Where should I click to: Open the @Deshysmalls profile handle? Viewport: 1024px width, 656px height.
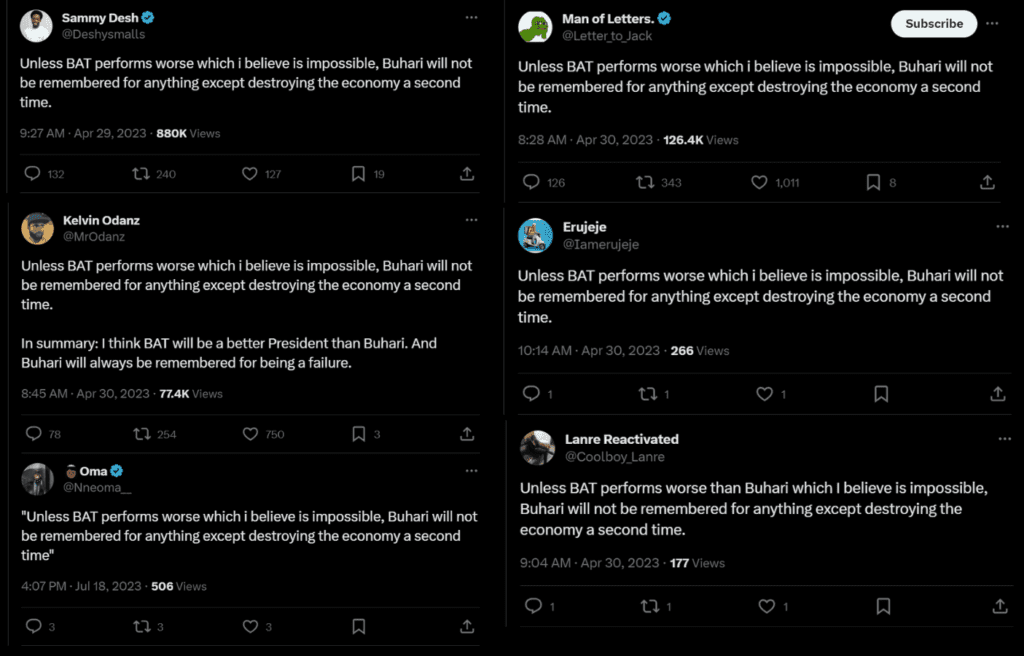[103, 34]
